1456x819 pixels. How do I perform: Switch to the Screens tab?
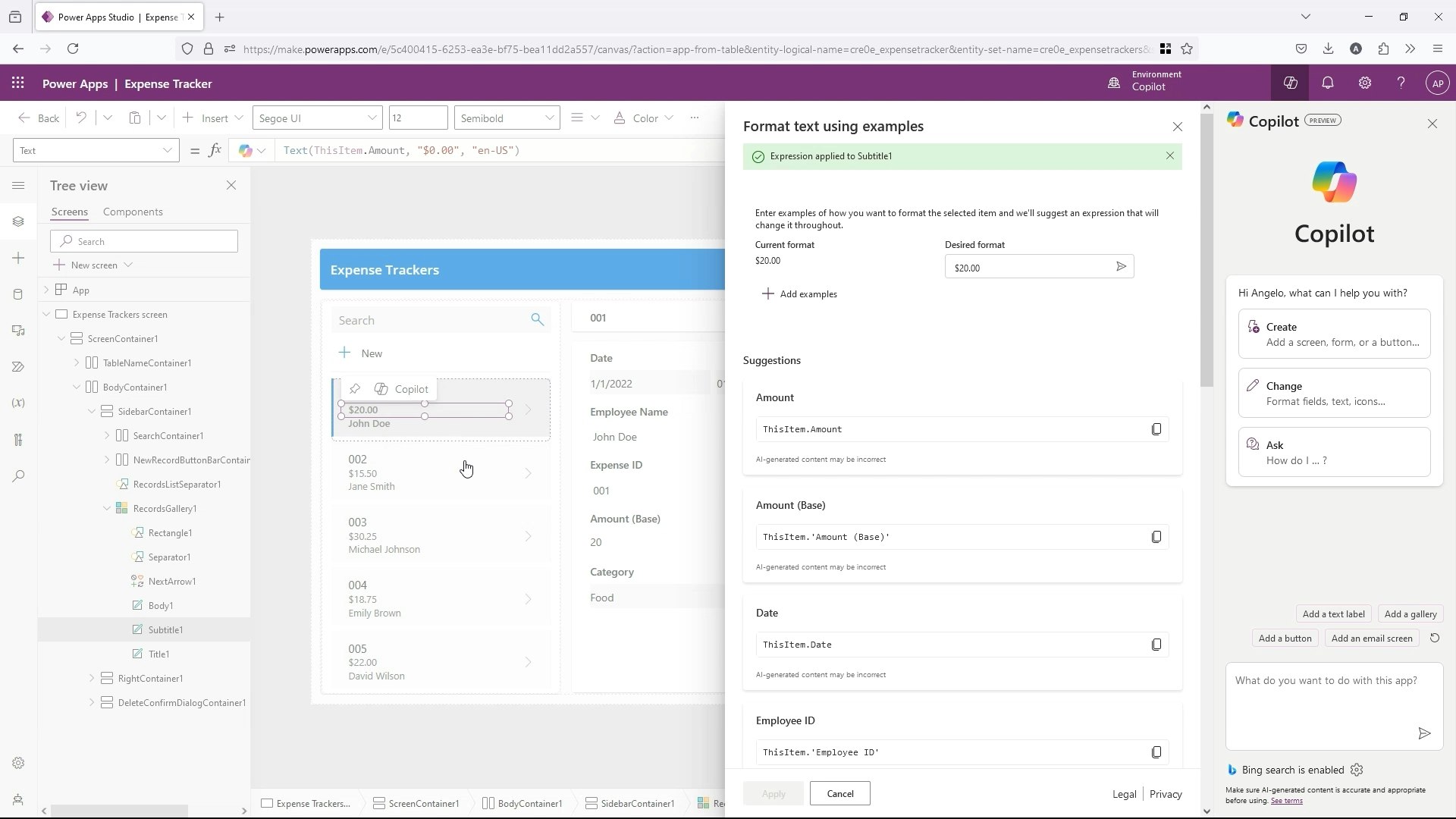tap(69, 212)
